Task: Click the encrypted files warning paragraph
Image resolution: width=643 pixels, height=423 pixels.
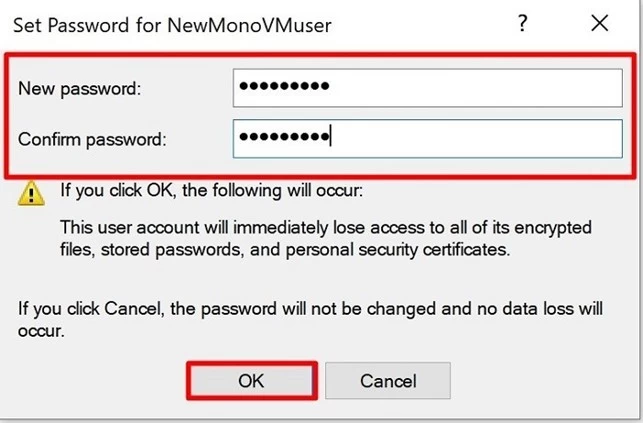Action: (326, 239)
